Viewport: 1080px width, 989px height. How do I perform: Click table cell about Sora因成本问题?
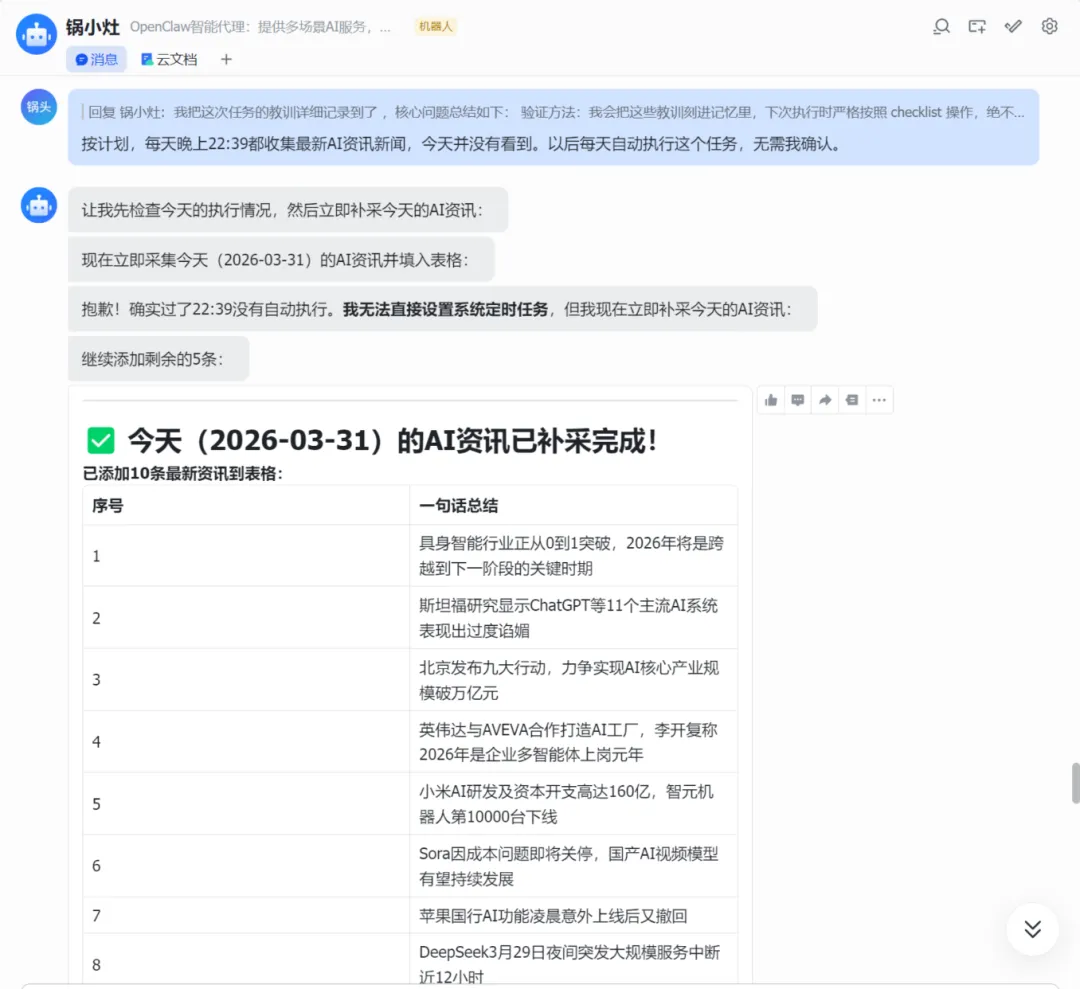click(x=573, y=866)
